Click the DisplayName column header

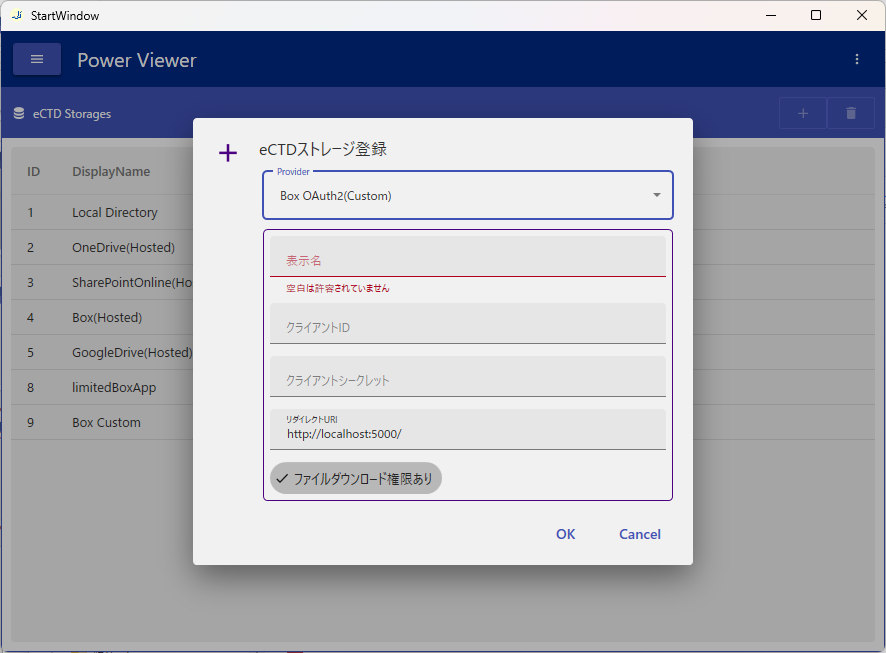pos(111,172)
